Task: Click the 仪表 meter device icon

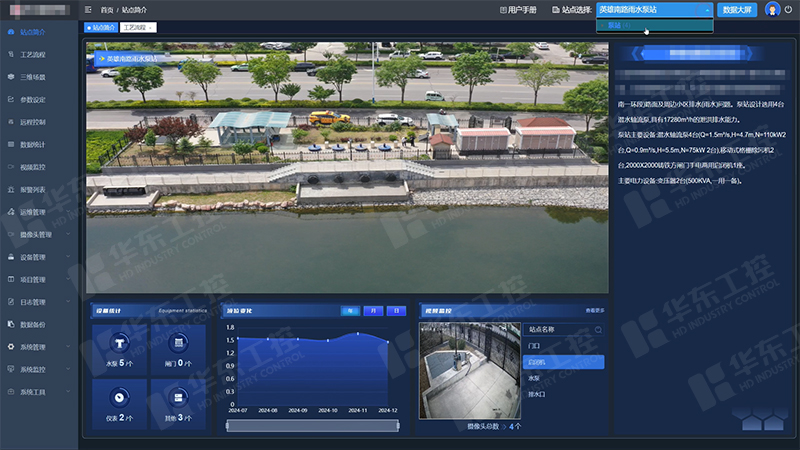Action: [118, 396]
